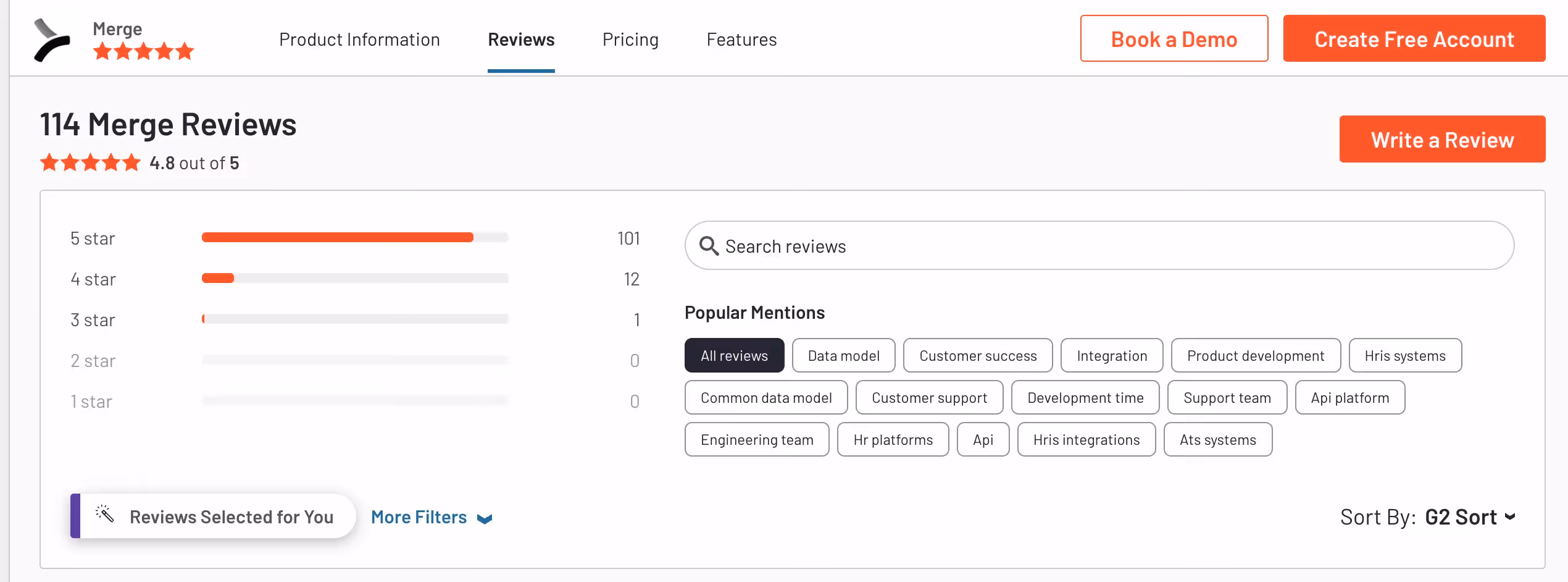Image resolution: width=1568 pixels, height=582 pixels.
Task: Click Create Free Account button
Action: coord(1414,38)
